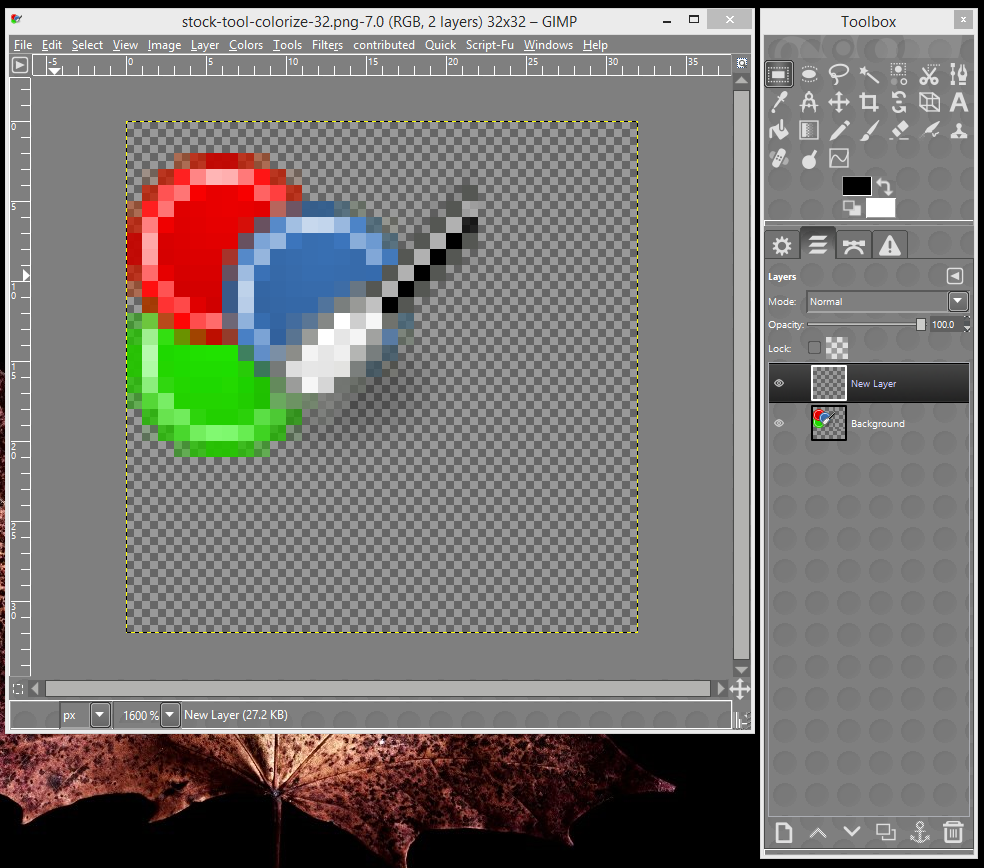Select the Scissors Select tool

(929, 75)
